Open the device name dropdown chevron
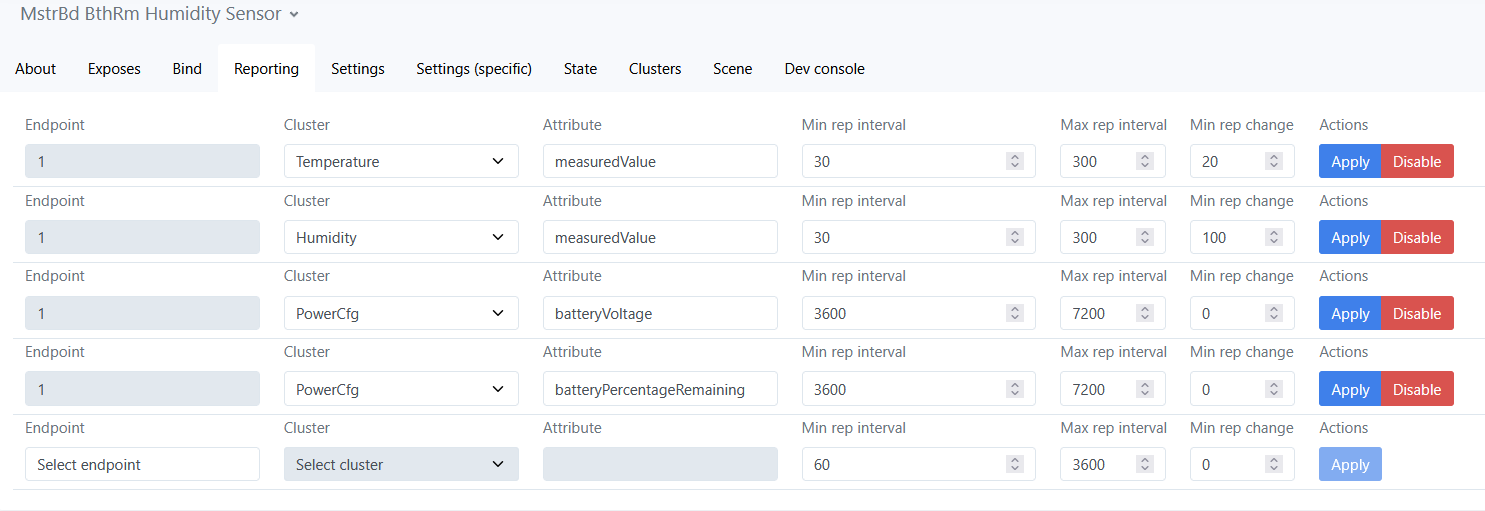Viewport: 1485px width, 511px height. pyautogui.click(x=293, y=15)
